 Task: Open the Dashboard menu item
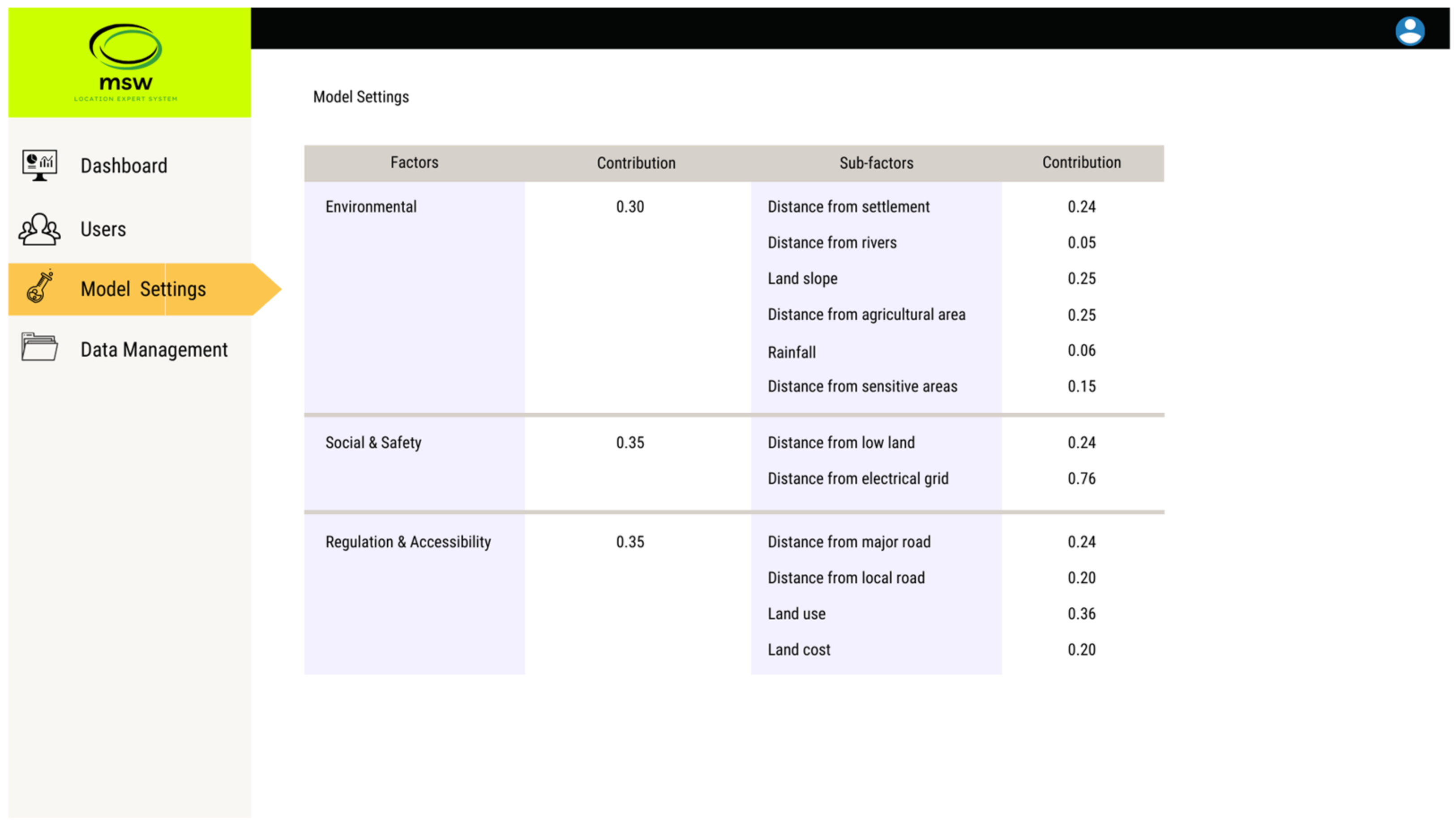coord(124,166)
